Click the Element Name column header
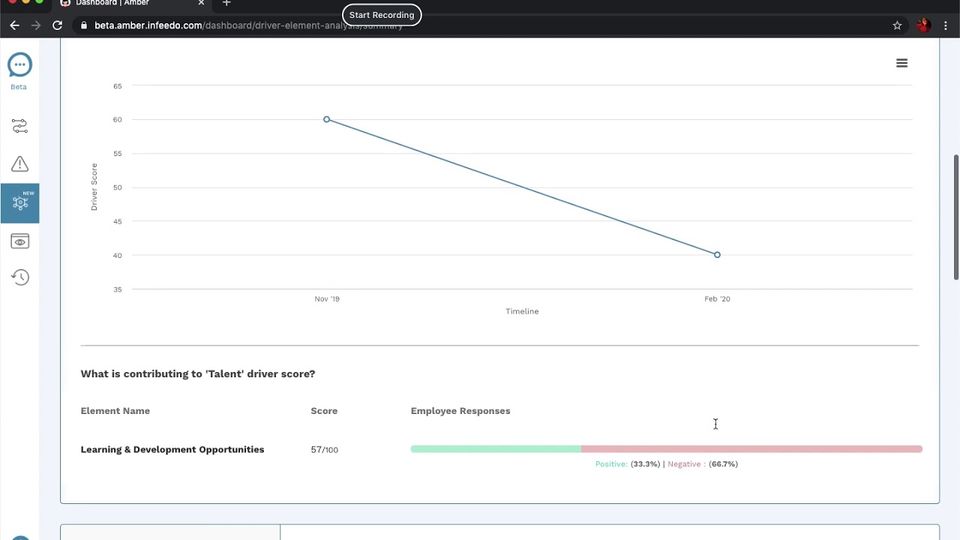 coord(115,411)
